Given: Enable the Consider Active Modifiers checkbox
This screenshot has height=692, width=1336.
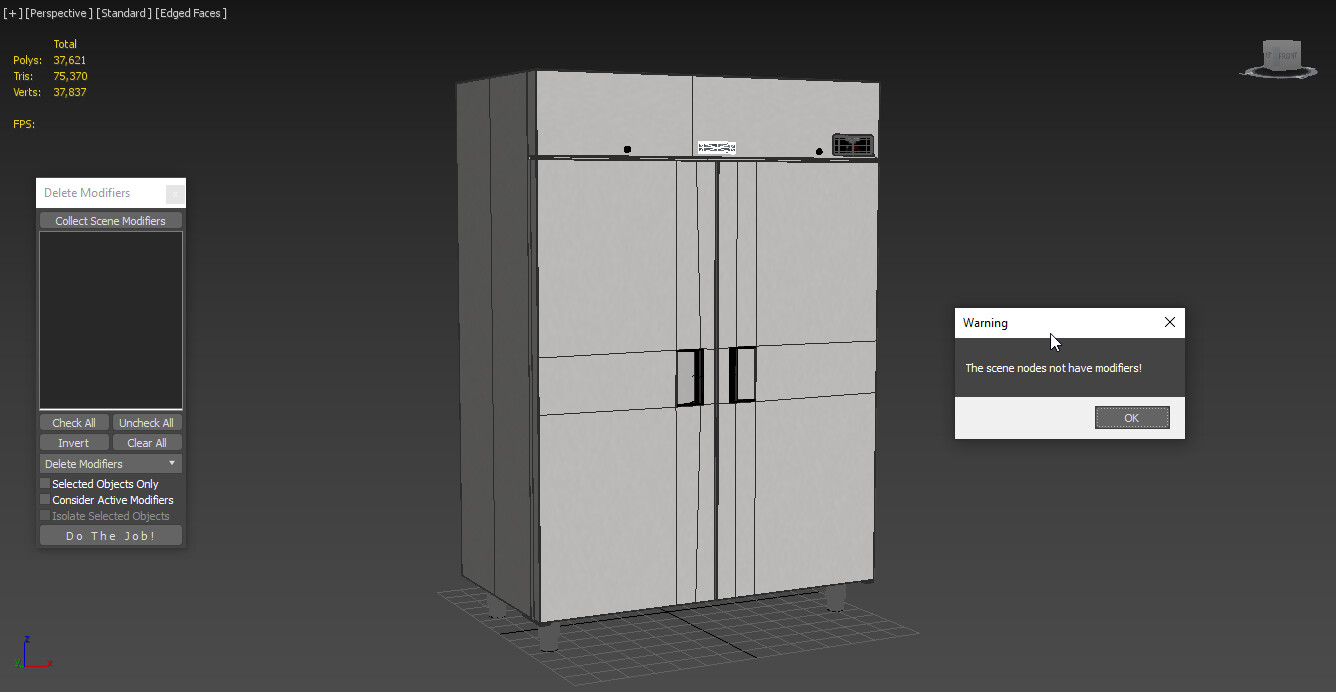Looking at the screenshot, I should pyautogui.click(x=44, y=499).
